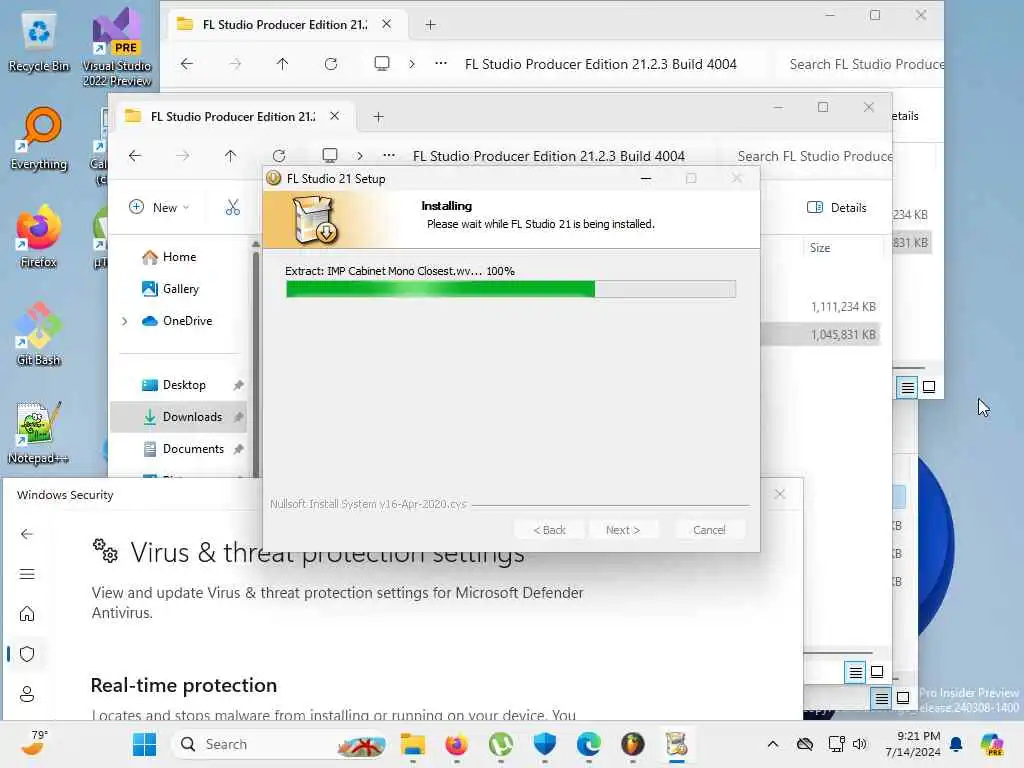Add a new tab in front Explorer
Screen dimensions: 1024x768
coord(378,117)
